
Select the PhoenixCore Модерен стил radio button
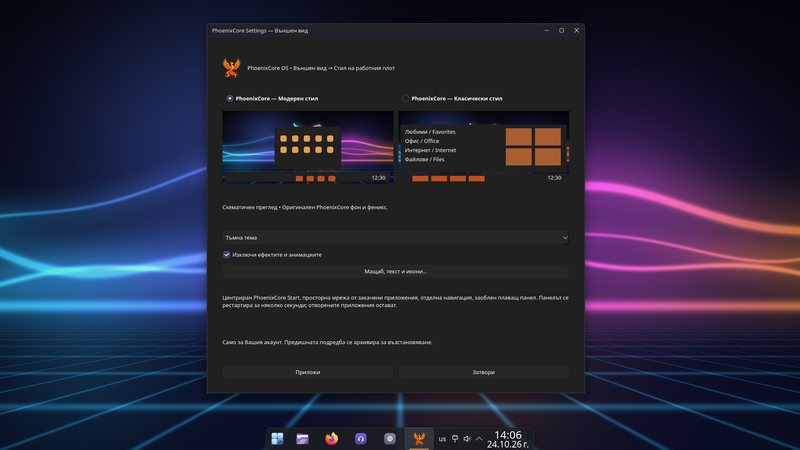tap(230, 98)
